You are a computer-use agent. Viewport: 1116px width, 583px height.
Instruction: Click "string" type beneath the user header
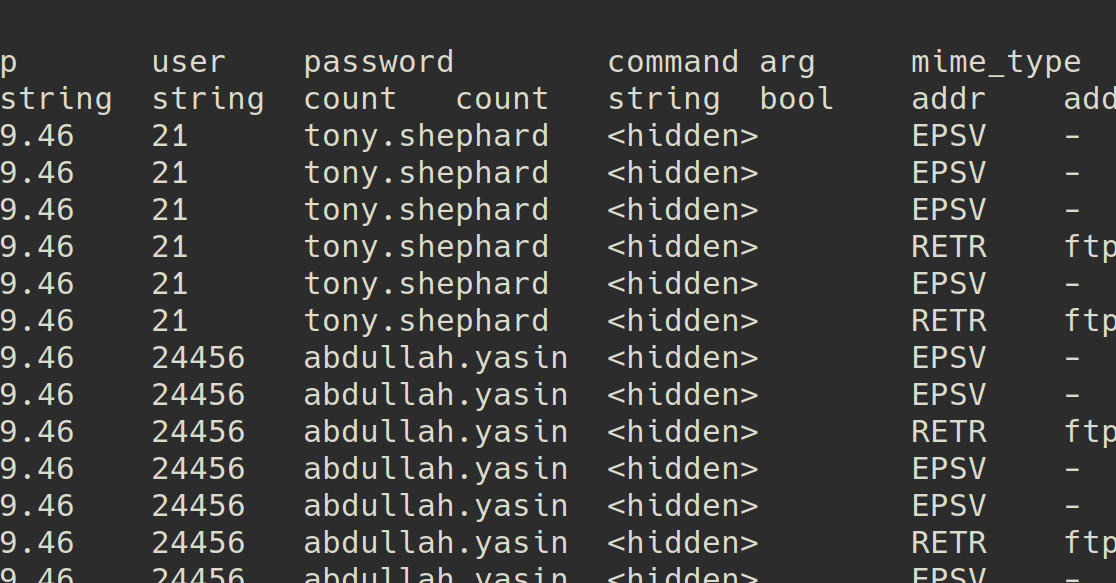(x=208, y=99)
